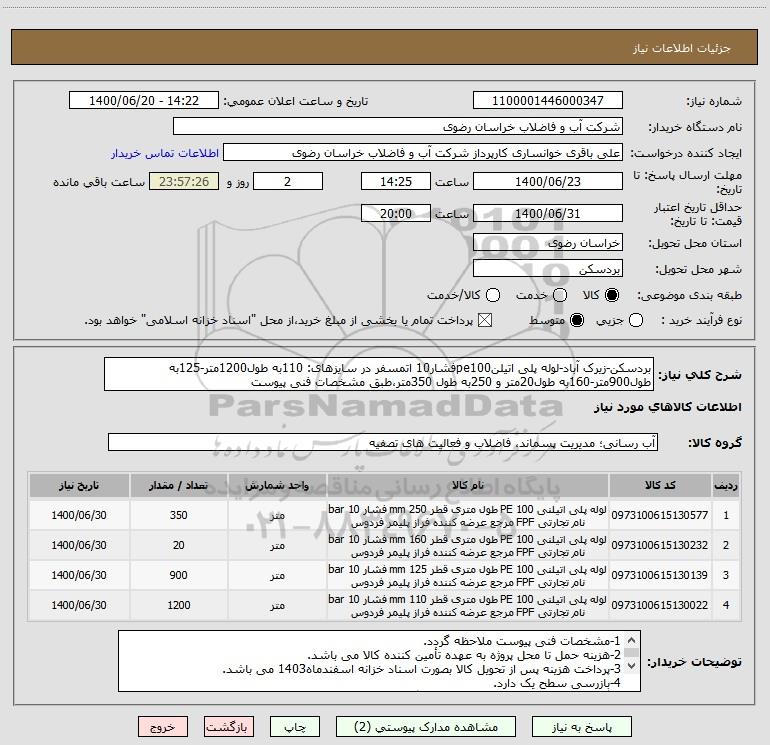Open اطلاعات تماس خریدار link

pos(165,153)
